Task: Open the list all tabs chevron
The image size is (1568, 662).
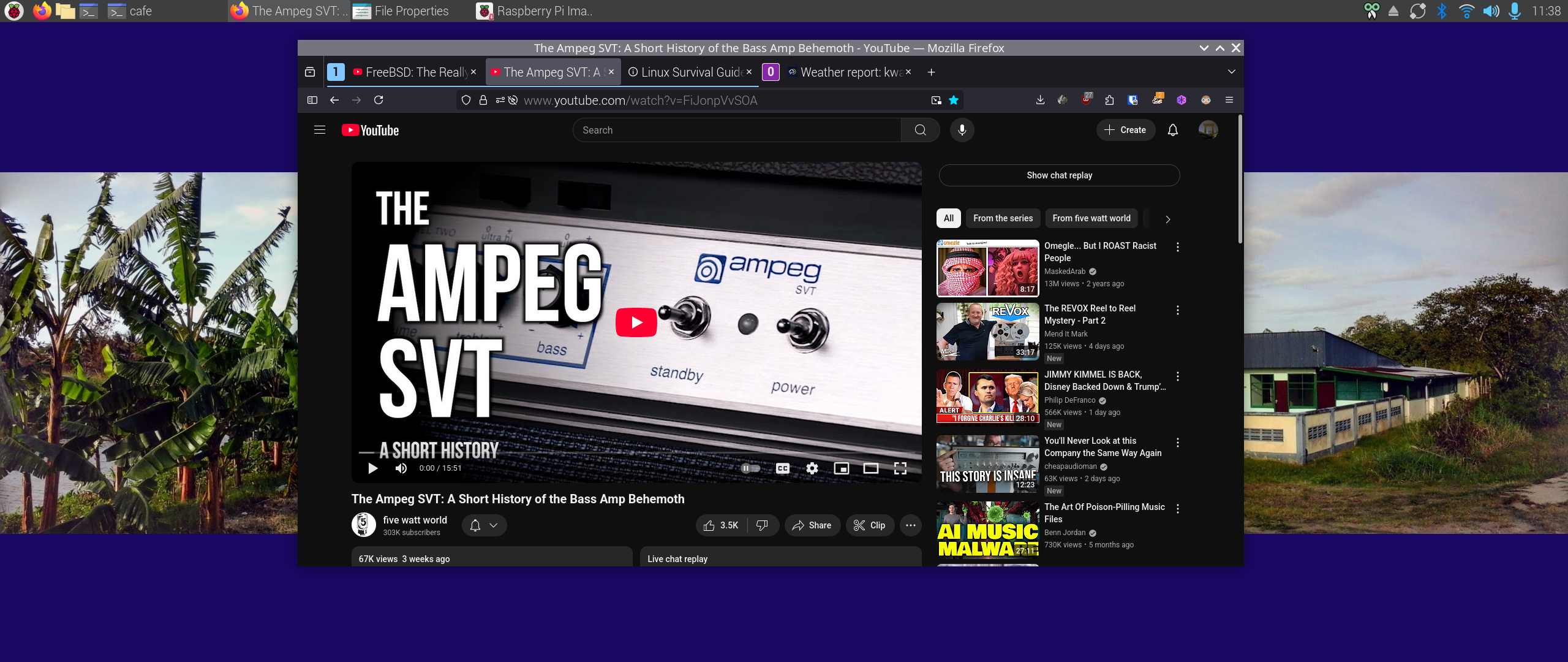Action: point(1231,72)
